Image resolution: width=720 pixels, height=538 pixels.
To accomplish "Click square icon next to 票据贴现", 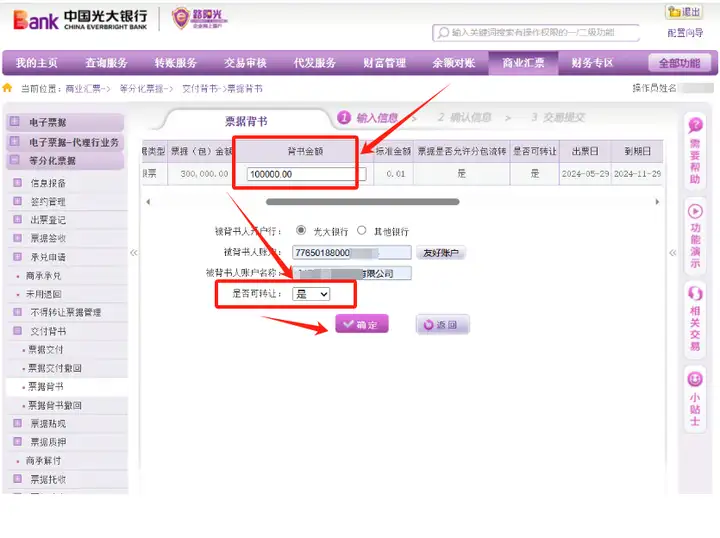I will [x=17, y=423].
